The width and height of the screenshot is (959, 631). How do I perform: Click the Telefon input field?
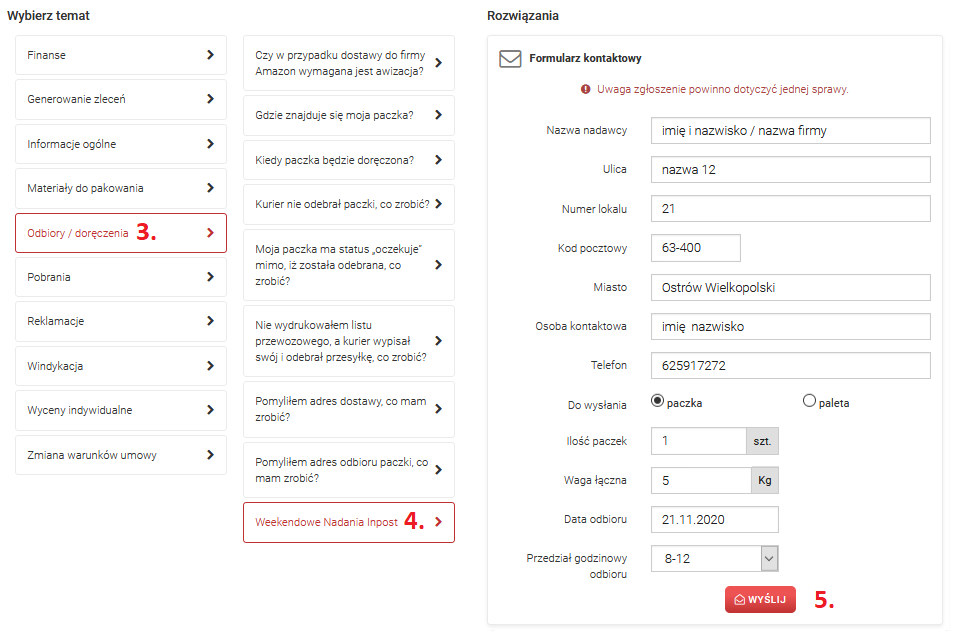[x=791, y=366]
